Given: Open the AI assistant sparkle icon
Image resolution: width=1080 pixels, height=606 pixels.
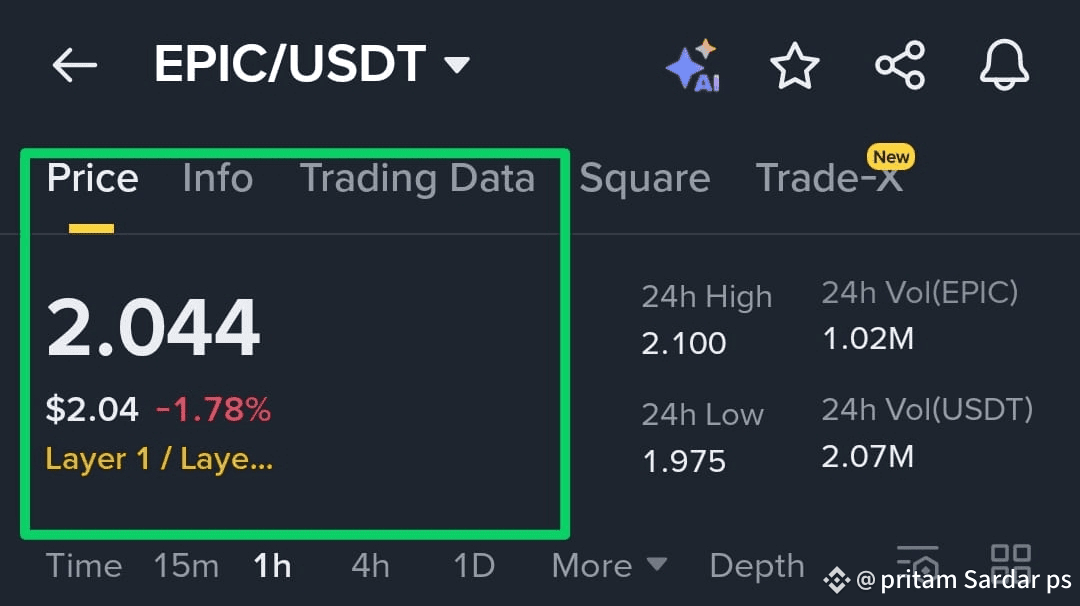Looking at the screenshot, I should tap(692, 66).
